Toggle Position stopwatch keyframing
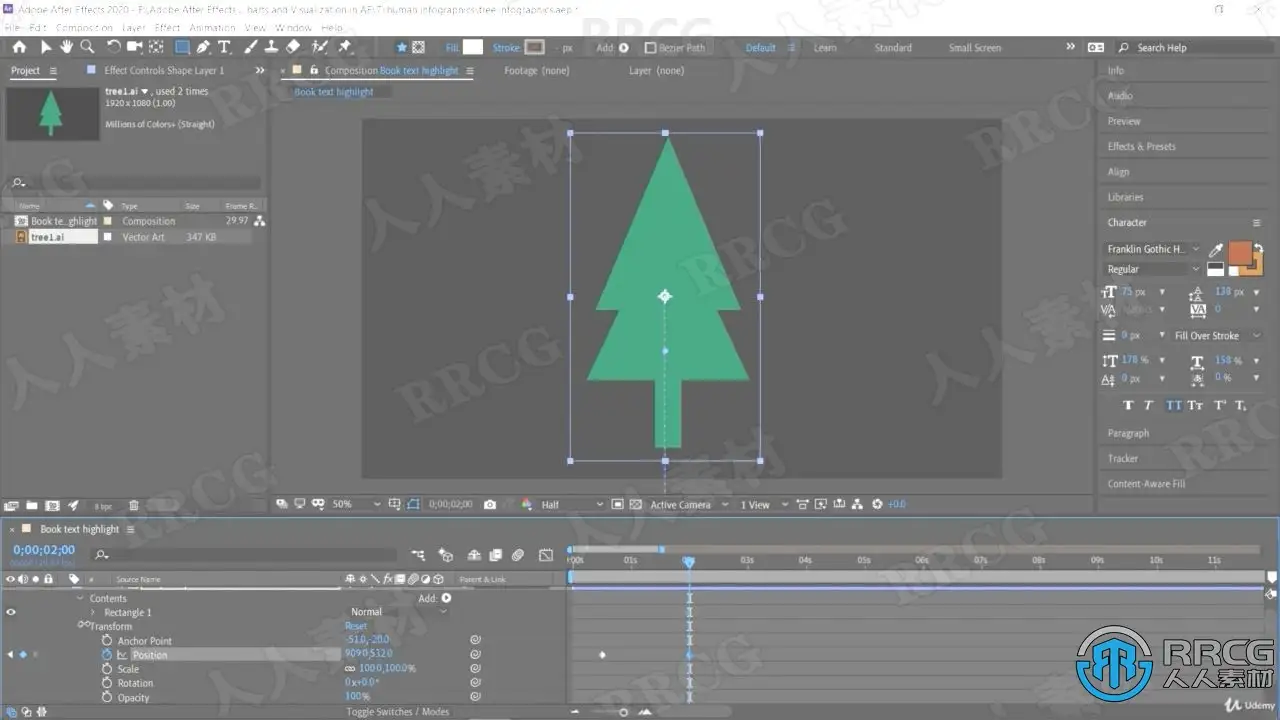Viewport: 1280px width, 720px height. pyautogui.click(x=107, y=655)
